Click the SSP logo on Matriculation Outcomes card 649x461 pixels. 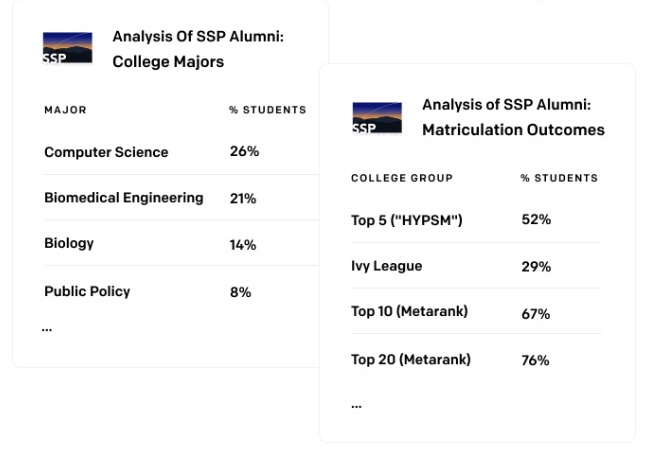click(377, 118)
